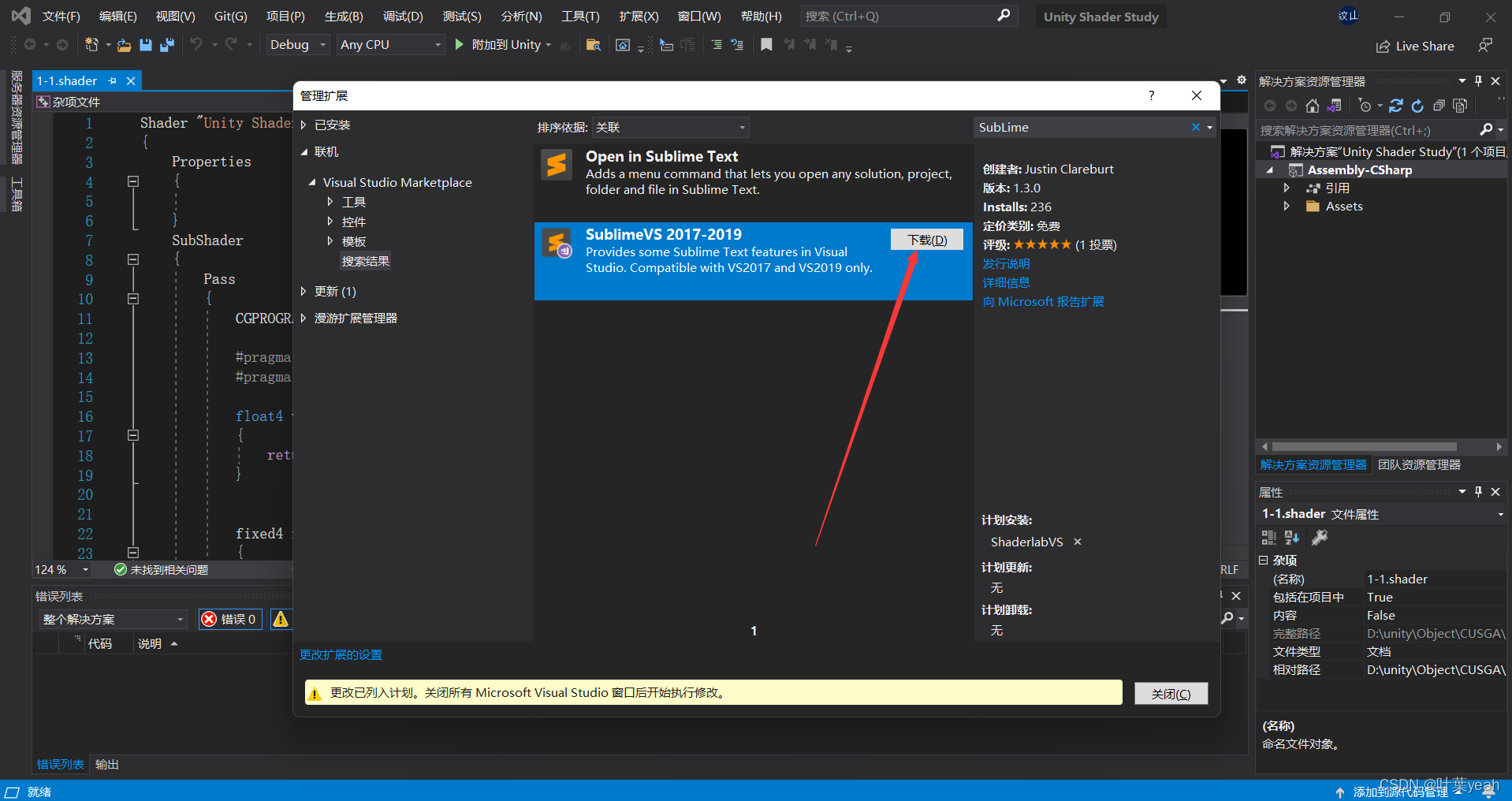Expand the Tools category under Marketplace
The image size is (1512, 801).
click(x=330, y=202)
